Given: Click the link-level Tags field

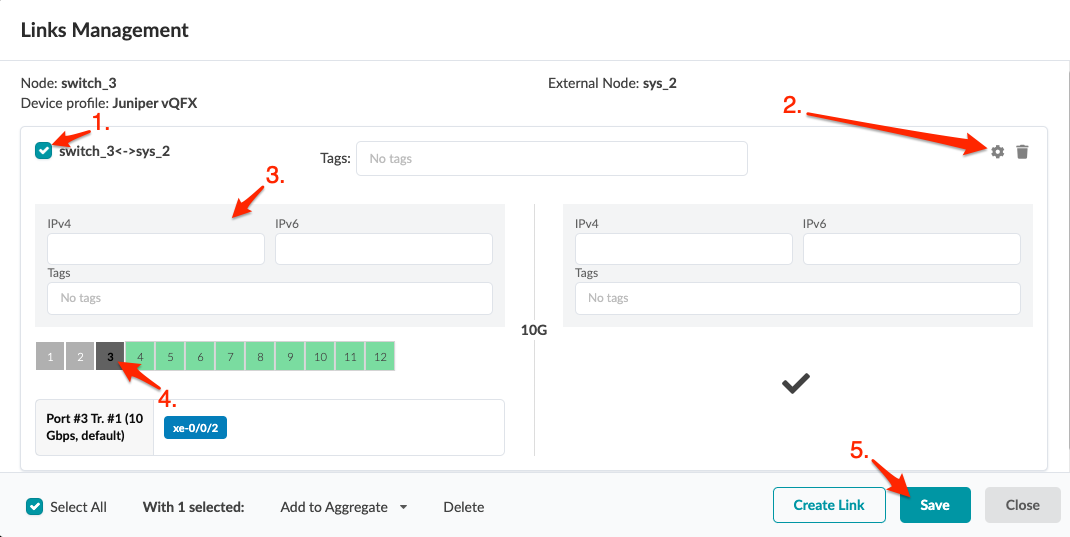Looking at the screenshot, I should click(552, 158).
